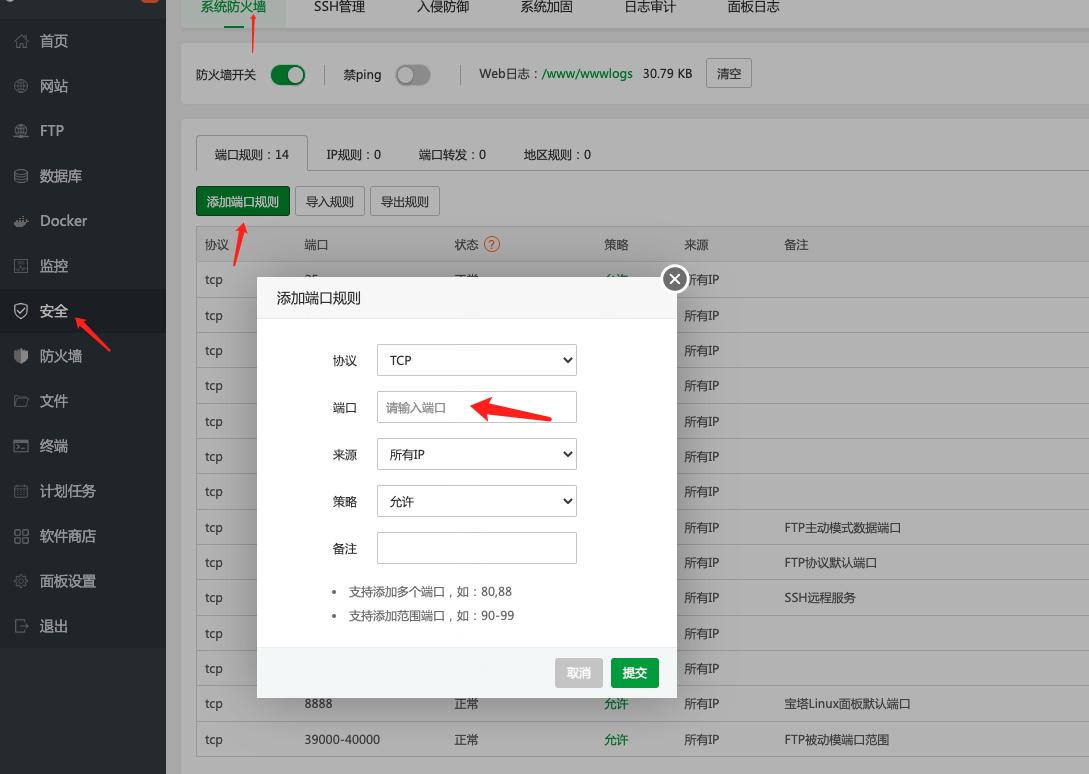The image size is (1089, 774).
Task: Switch to the 面板日志 tab
Action: coord(754,7)
